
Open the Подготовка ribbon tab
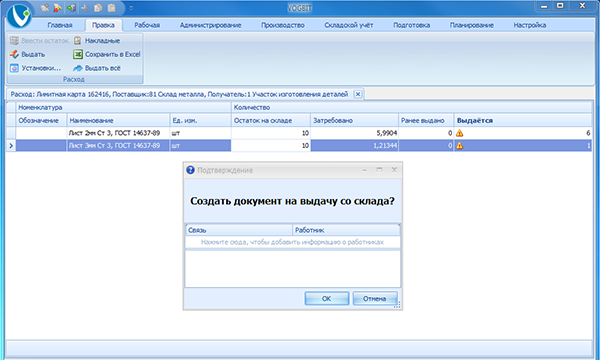pyautogui.click(x=411, y=25)
